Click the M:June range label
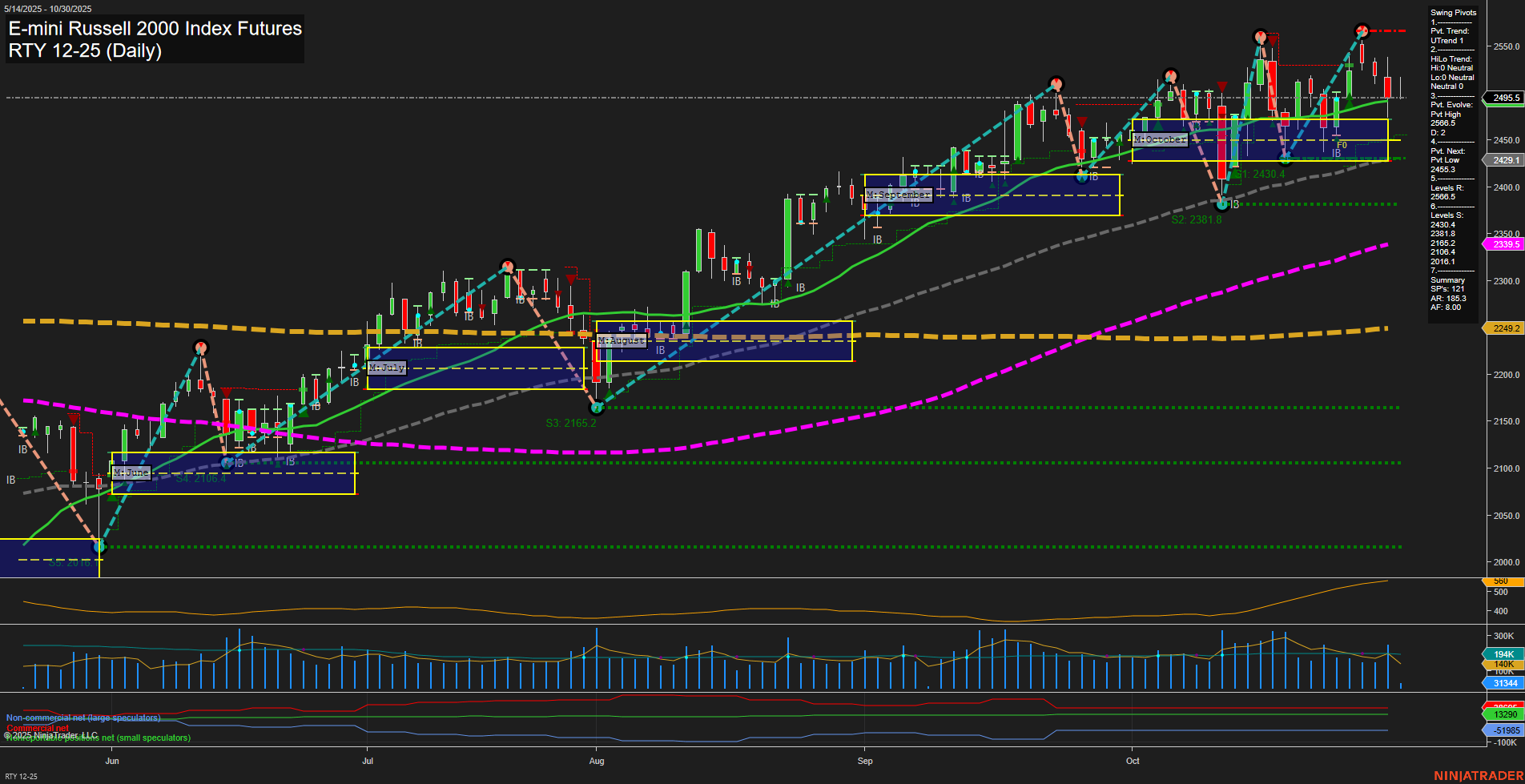This screenshot has height=784, width=1525. click(131, 472)
